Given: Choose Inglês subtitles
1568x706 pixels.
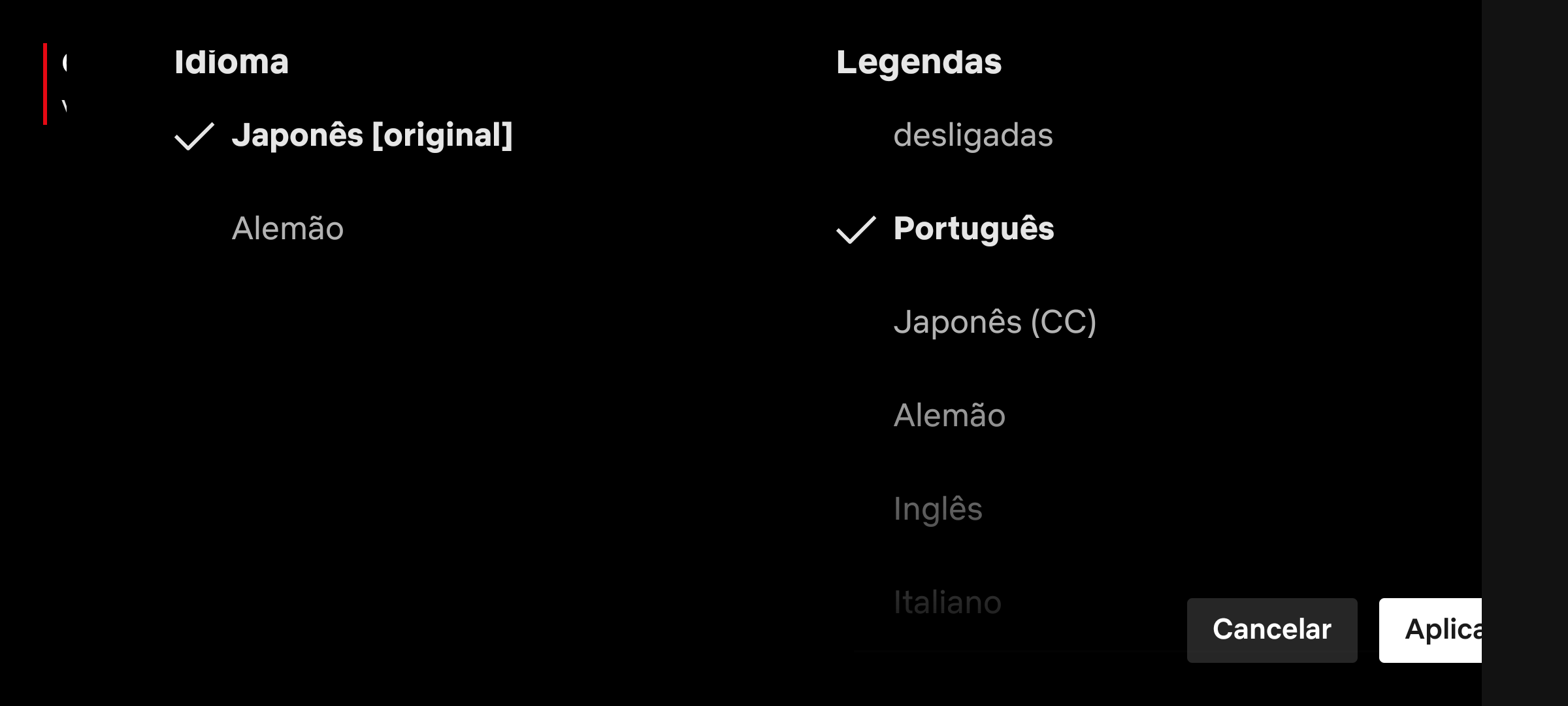Looking at the screenshot, I should pyautogui.click(x=938, y=509).
